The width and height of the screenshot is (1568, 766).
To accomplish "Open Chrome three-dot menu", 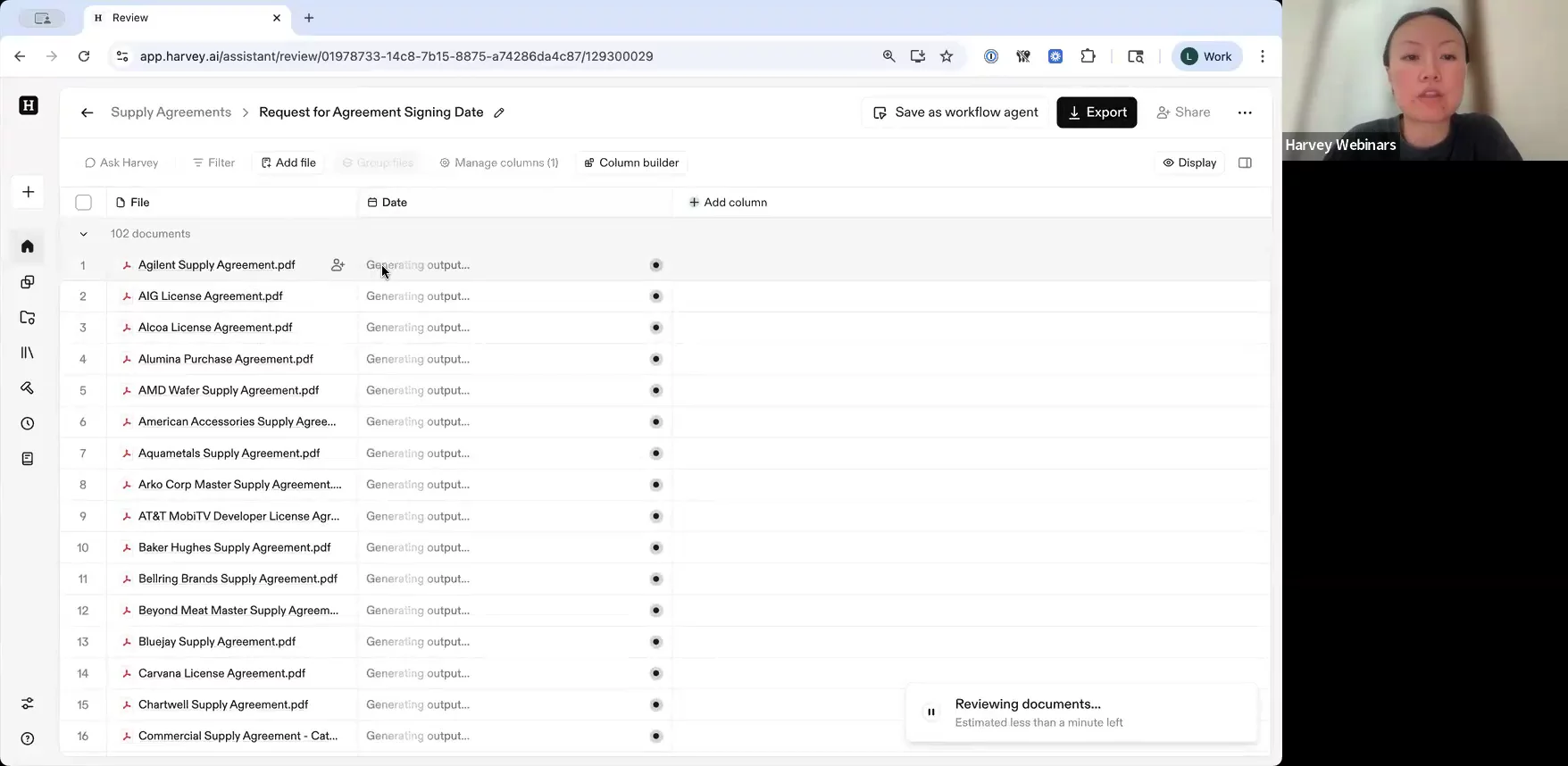I will 1263,56.
